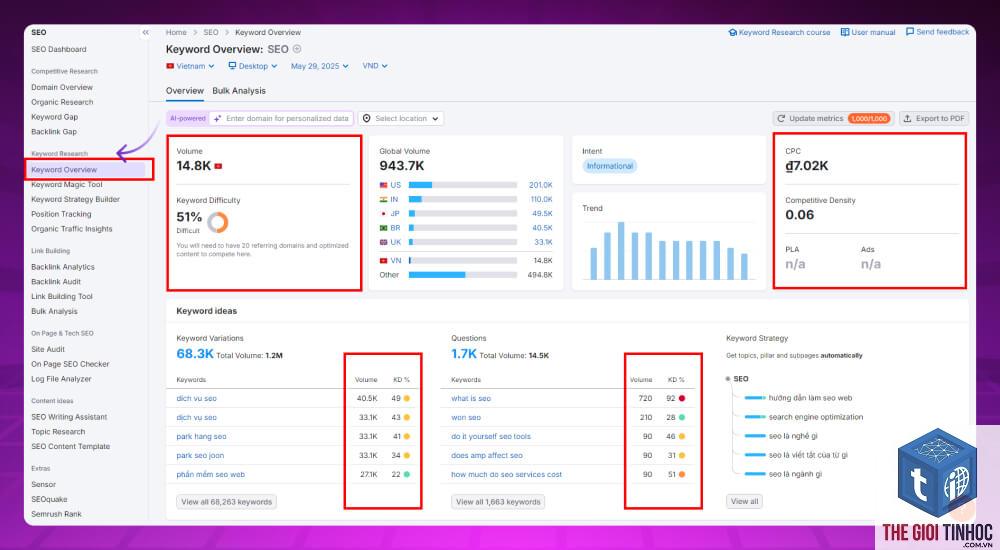Click the tallest bar in Trend chart
The image size is (1000, 550).
pyautogui.click(x=621, y=251)
